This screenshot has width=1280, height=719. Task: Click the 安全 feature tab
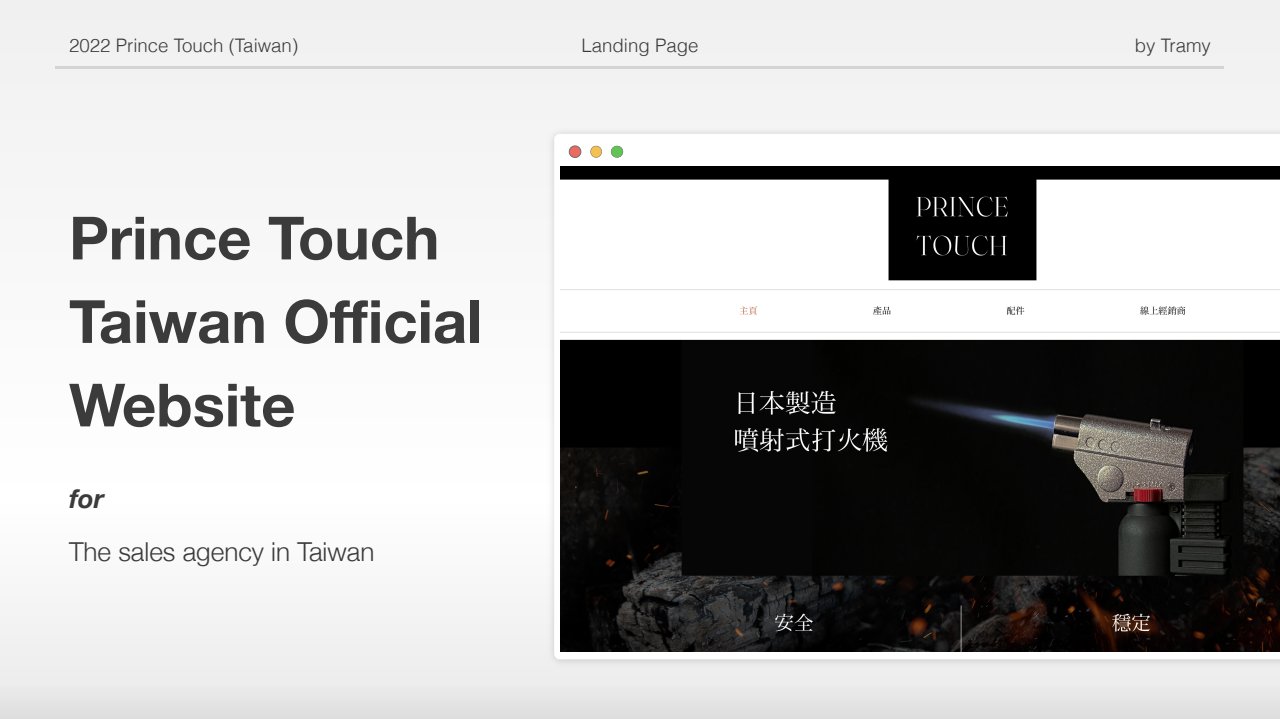pos(794,623)
